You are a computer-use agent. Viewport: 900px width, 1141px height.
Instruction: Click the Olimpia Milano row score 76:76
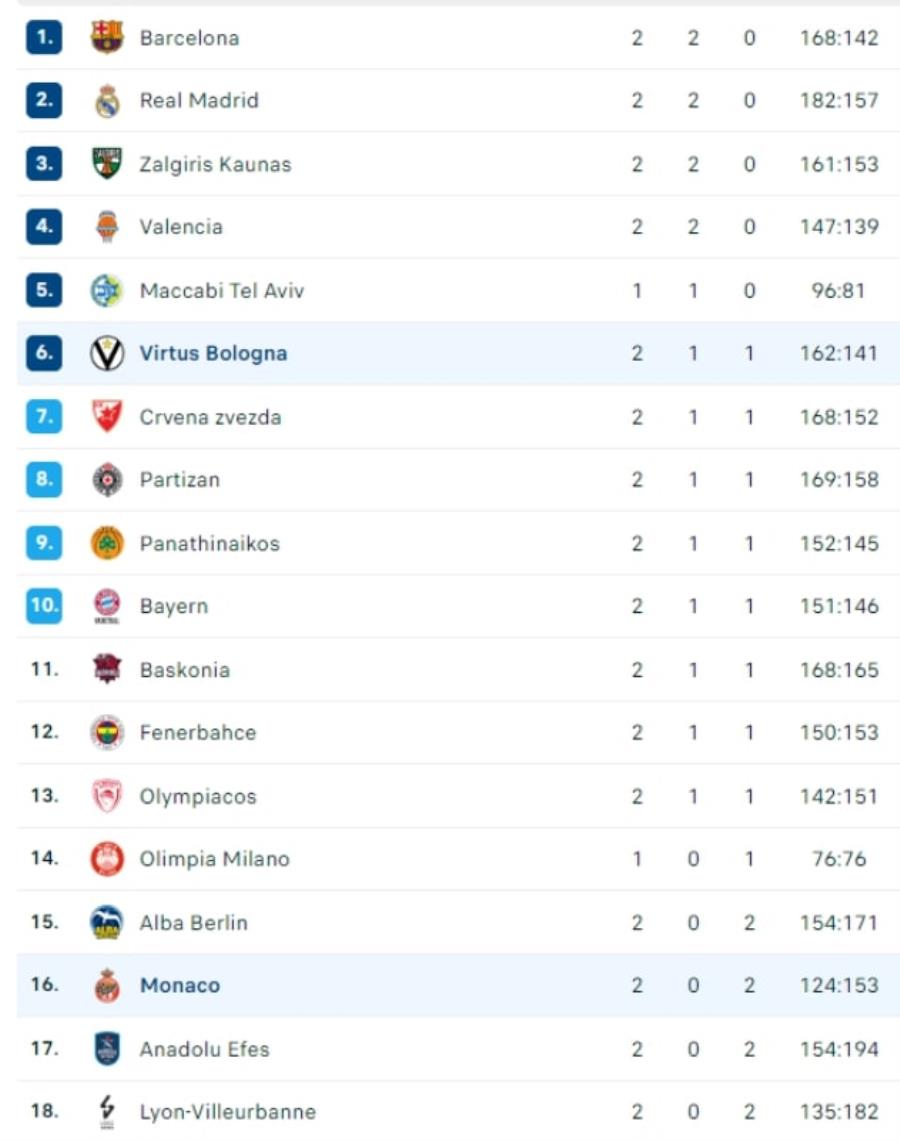tap(839, 859)
